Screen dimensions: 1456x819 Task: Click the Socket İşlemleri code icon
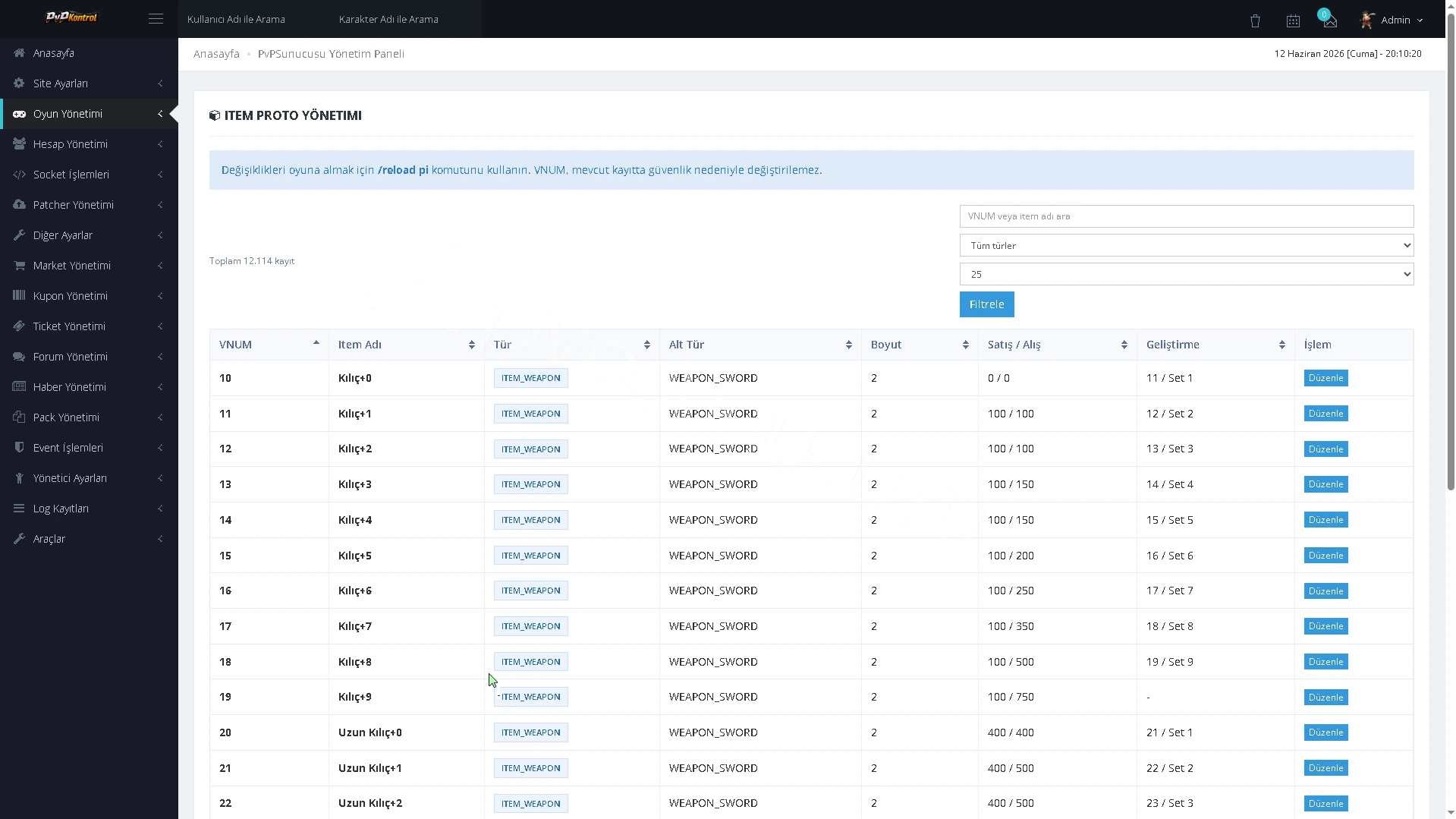pos(19,175)
